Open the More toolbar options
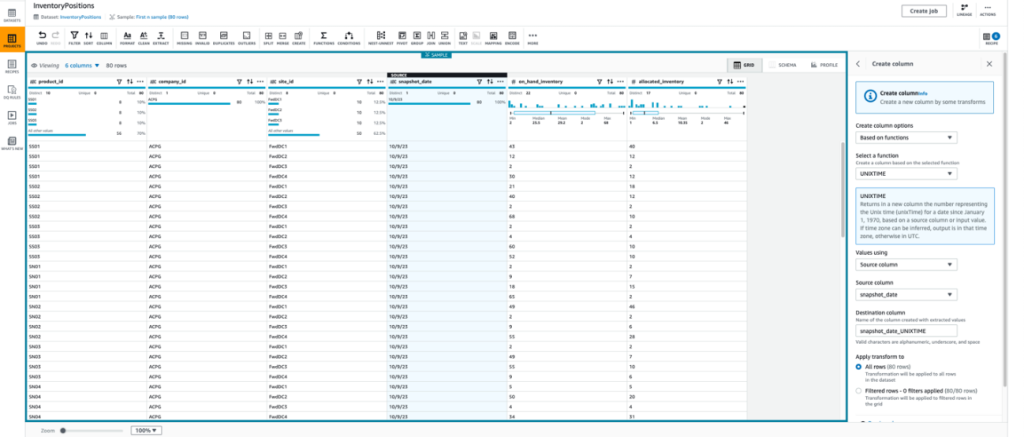The width and height of the screenshot is (1024, 437). click(533, 37)
